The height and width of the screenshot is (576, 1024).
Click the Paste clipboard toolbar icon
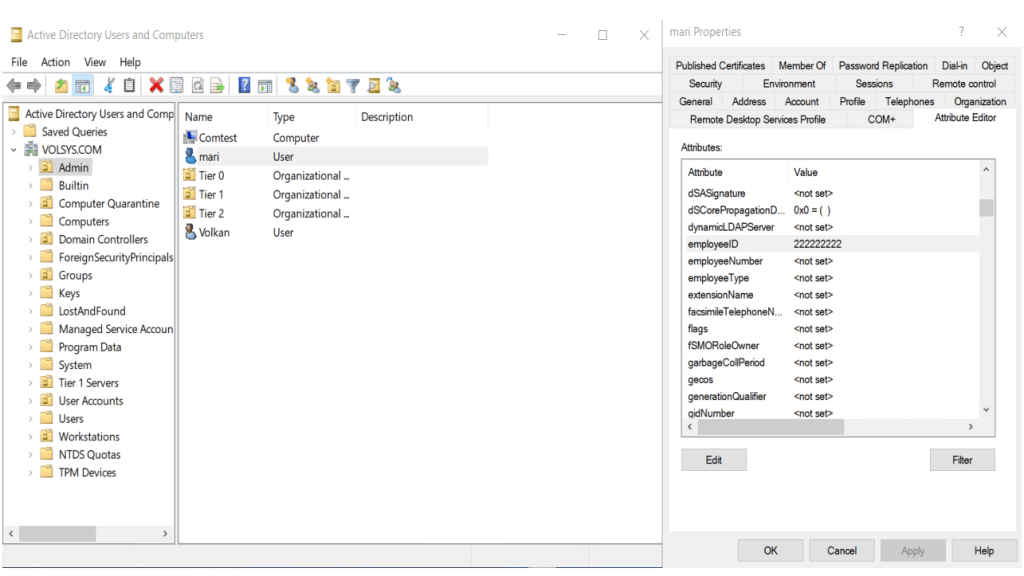(x=129, y=86)
